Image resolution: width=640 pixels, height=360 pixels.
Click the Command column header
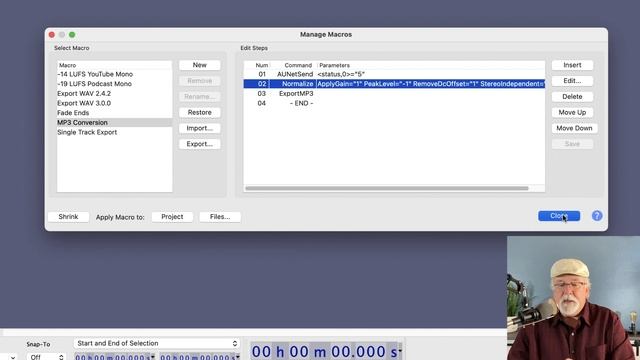tap(293, 65)
